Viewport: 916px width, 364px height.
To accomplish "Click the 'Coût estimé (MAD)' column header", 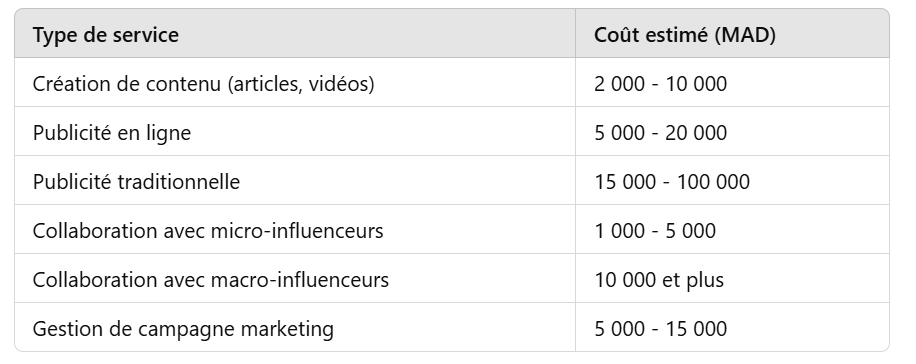I will pyautogui.click(x=732, y=33).
